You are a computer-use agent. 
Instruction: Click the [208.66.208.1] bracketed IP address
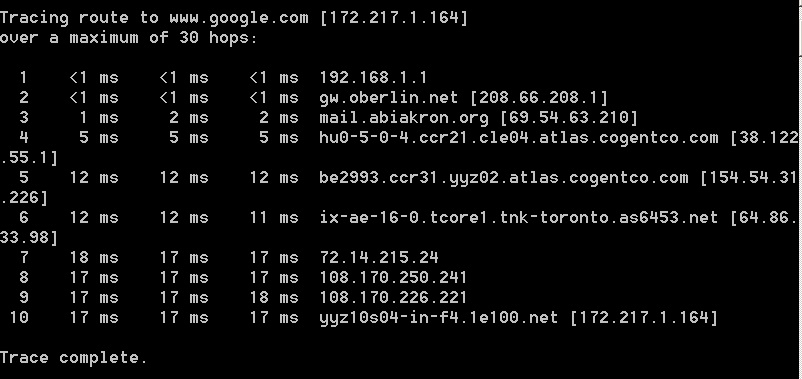(x=539, y=98)
